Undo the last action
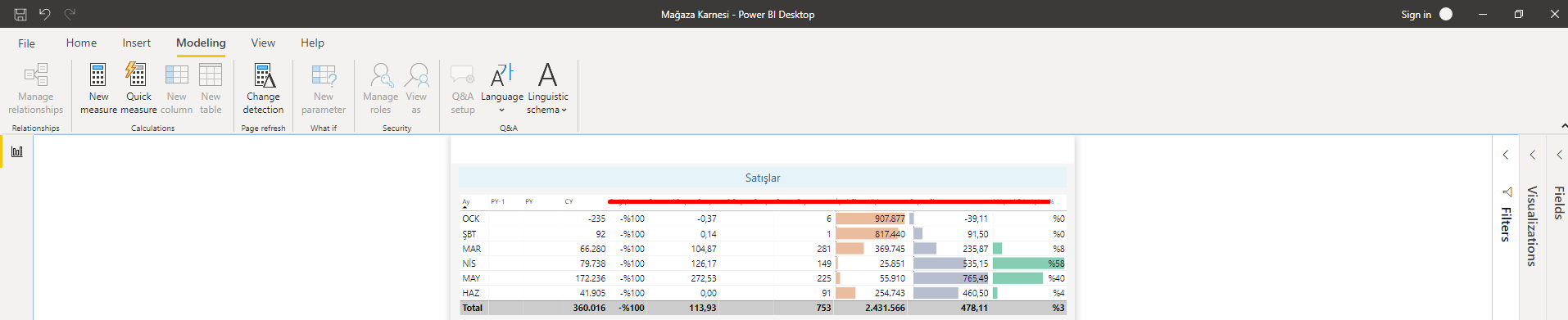 click(x=45, y=14)
